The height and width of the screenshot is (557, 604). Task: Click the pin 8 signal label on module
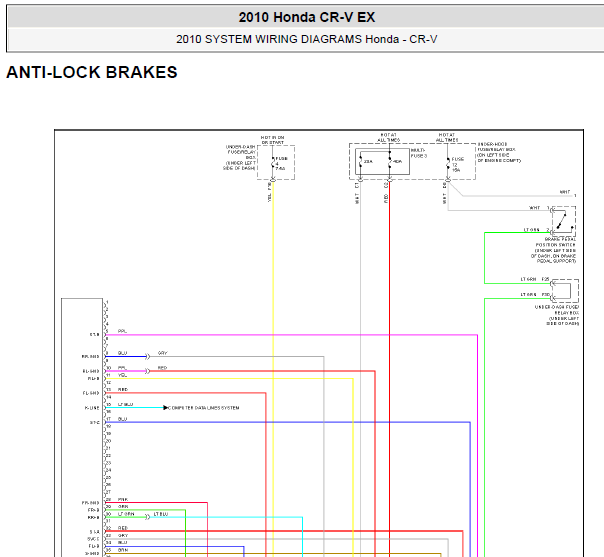pyautogui.click(x=91, y=357)
